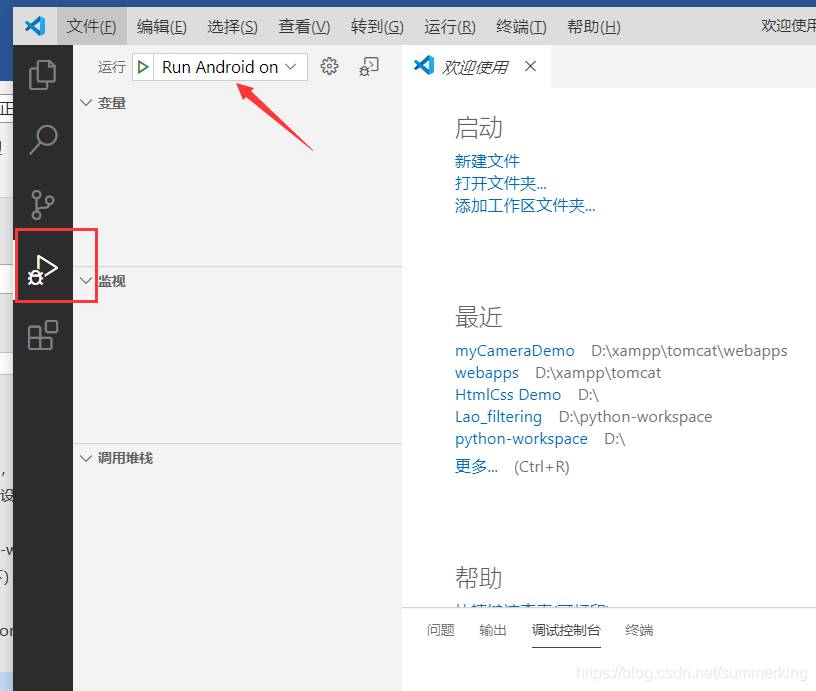Switch to the 问题 panel tab
The width and height of the screenshot is (816, 691).
click(440, 630)
